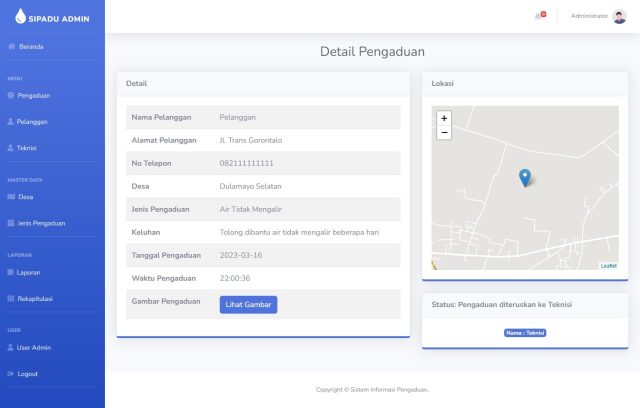The height and width of the screenshot is (408, 640).
Task: Zoom out on the map
Action: [x=444, y=132]
